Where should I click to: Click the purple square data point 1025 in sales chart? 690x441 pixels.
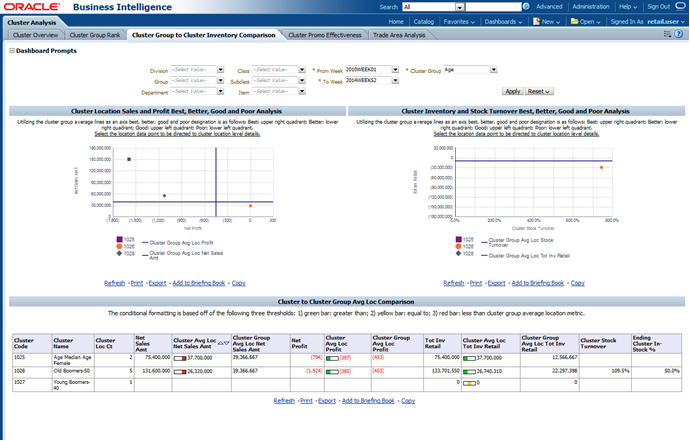129,159
